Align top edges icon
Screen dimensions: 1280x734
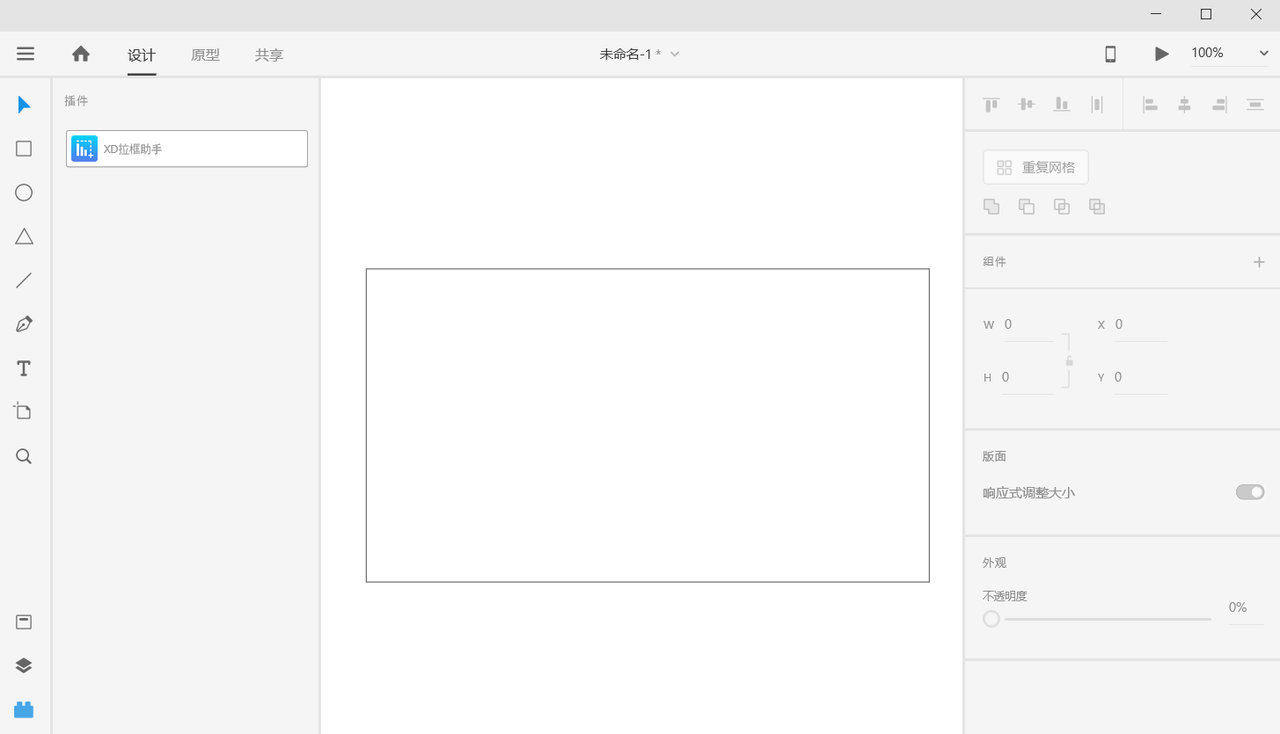(x=991, y=104)
